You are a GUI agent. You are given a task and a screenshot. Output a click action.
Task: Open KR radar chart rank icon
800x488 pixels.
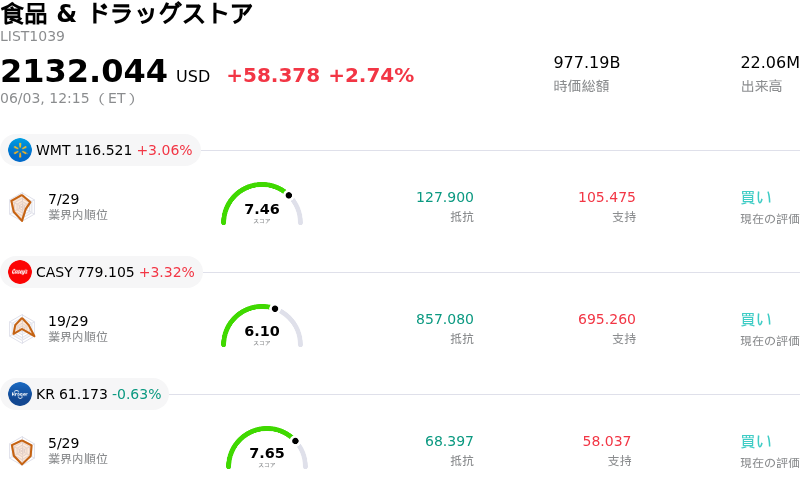pos(22,451)
